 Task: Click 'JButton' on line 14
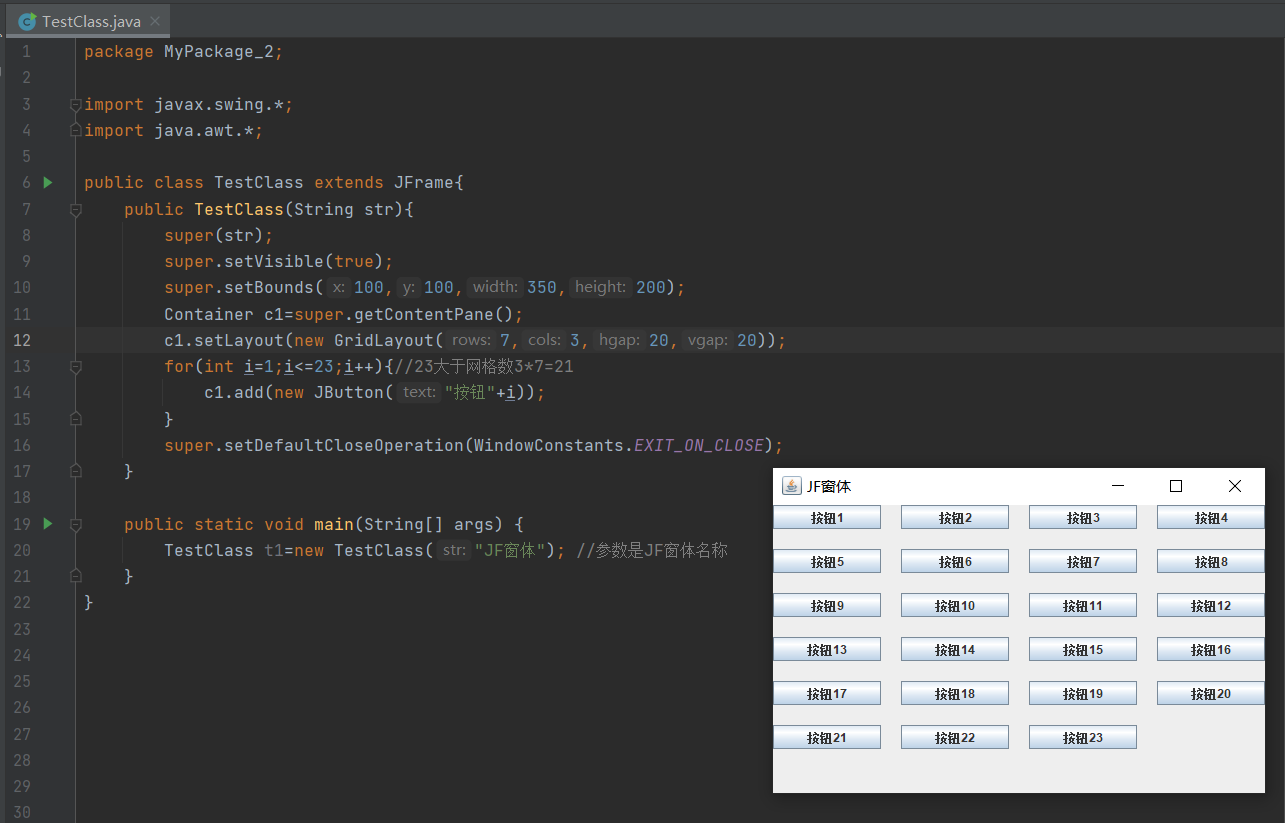pyautogui.click(x=349, y=392)
